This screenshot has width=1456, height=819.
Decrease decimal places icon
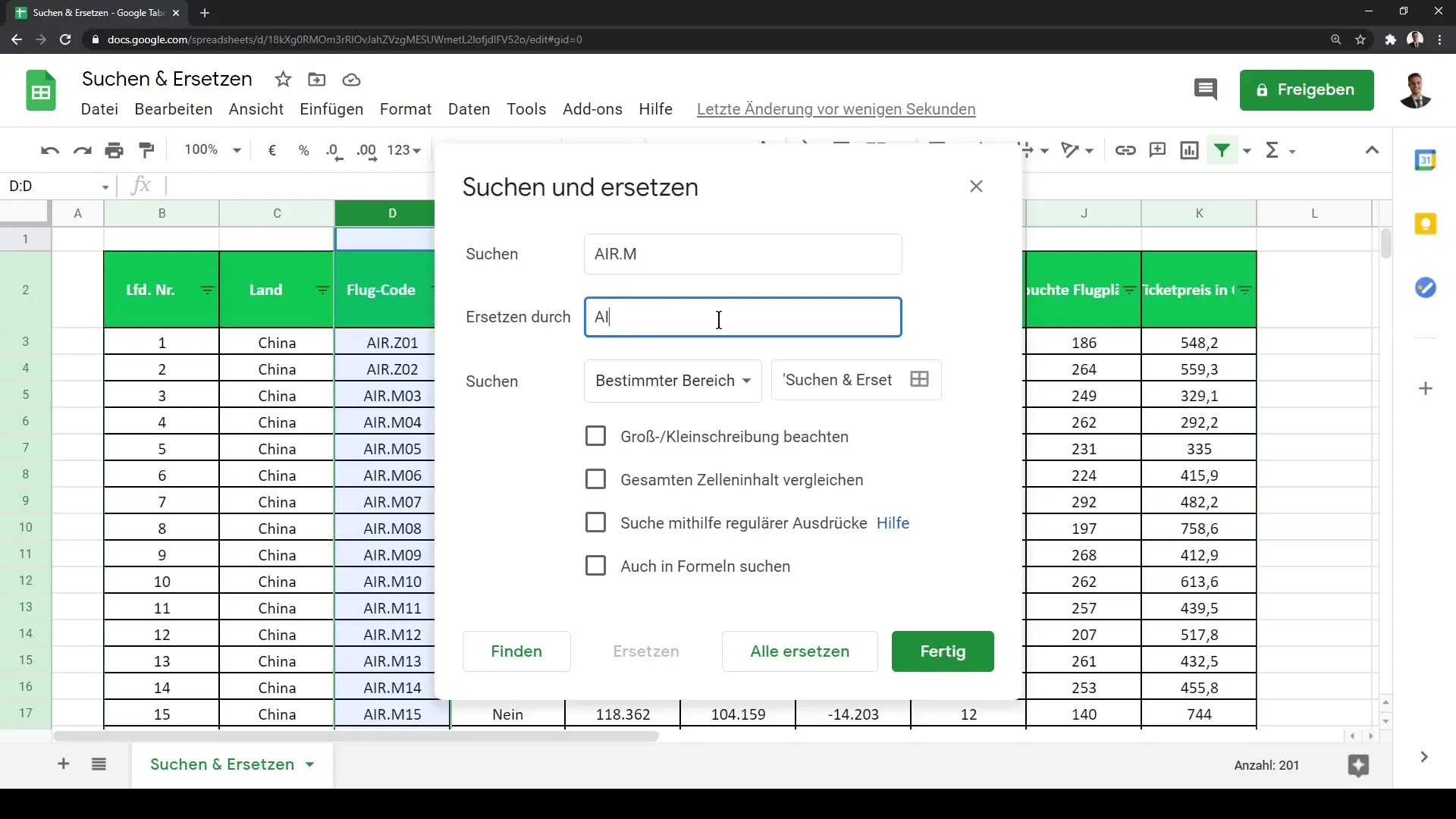[x=334, y=151]
